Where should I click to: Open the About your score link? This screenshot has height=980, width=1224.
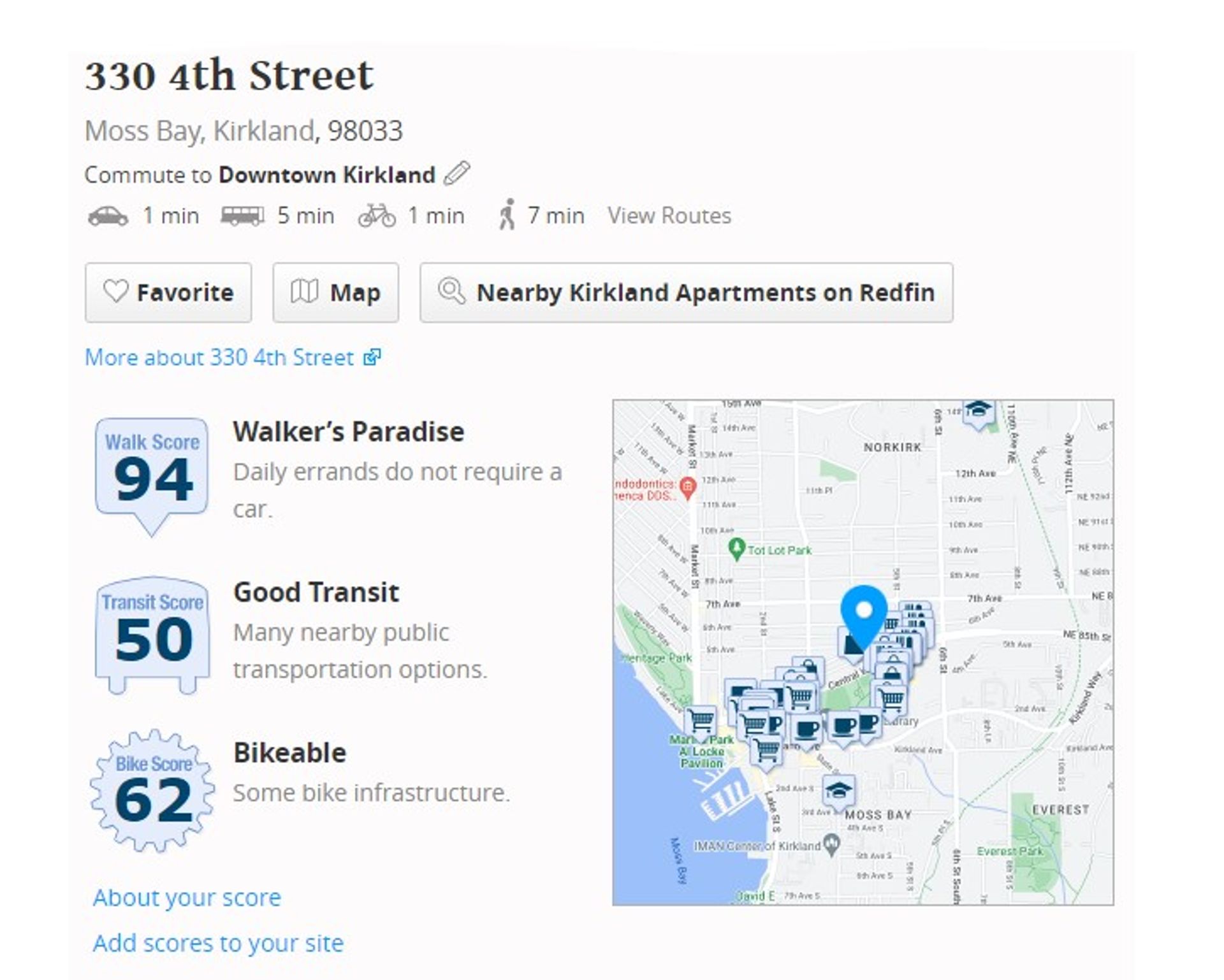coord(187,897)
